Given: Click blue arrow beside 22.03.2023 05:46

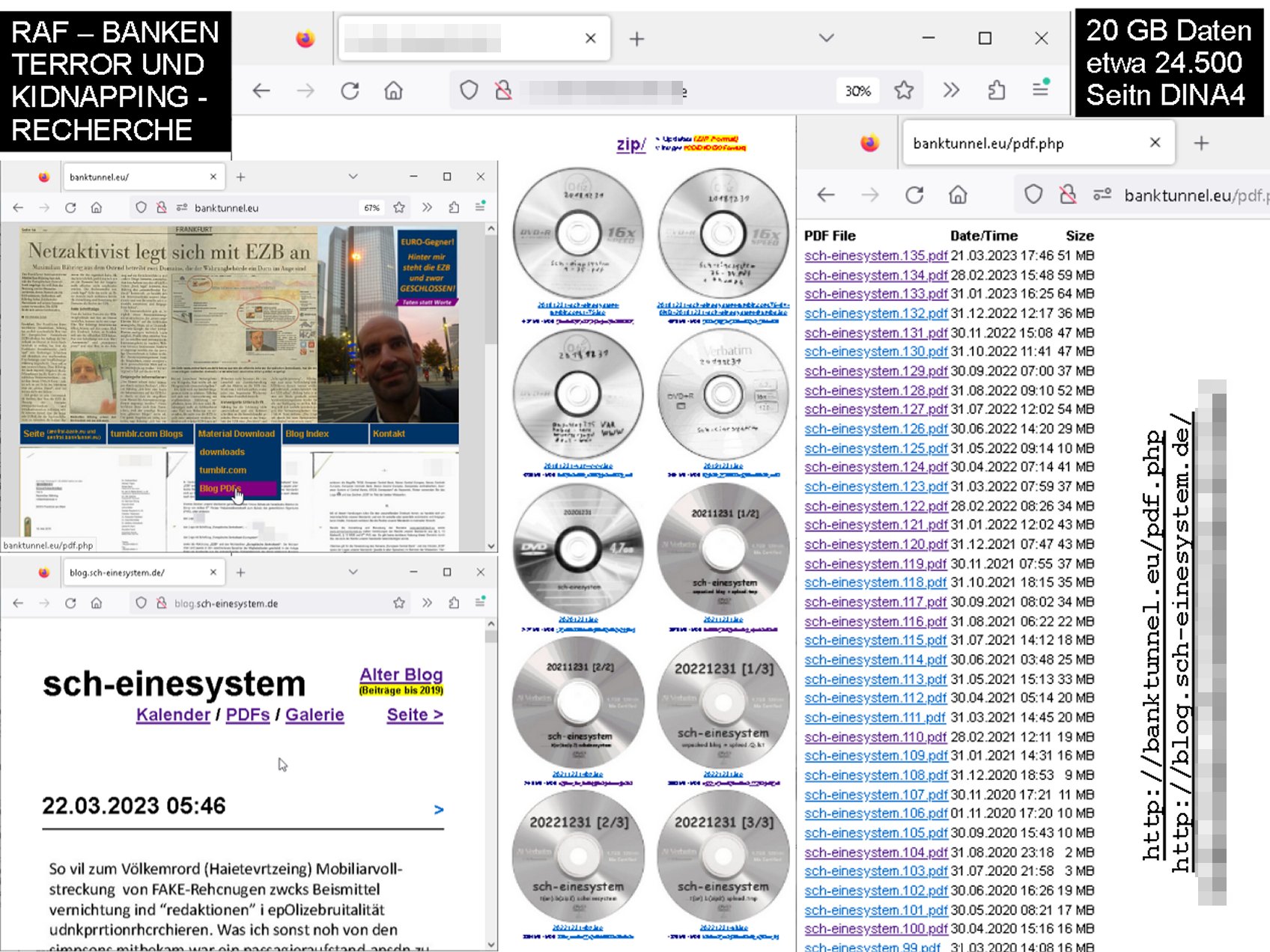Looking at the screenshot, I should click(x=439, y=809).
